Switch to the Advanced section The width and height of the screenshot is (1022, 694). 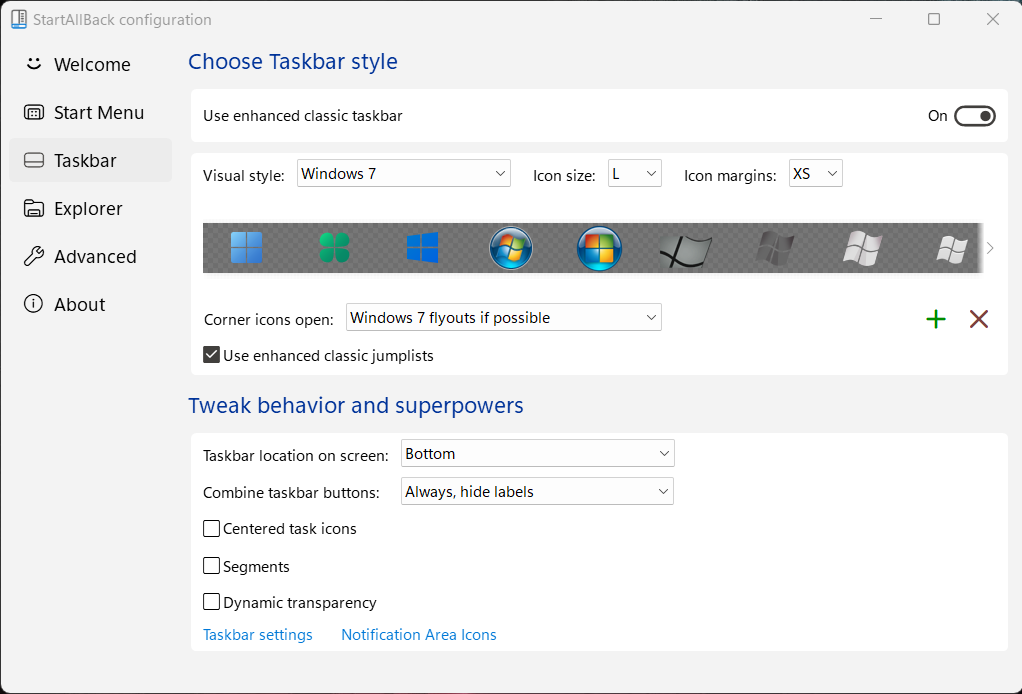pyautogui.click(x=91, y=256)
